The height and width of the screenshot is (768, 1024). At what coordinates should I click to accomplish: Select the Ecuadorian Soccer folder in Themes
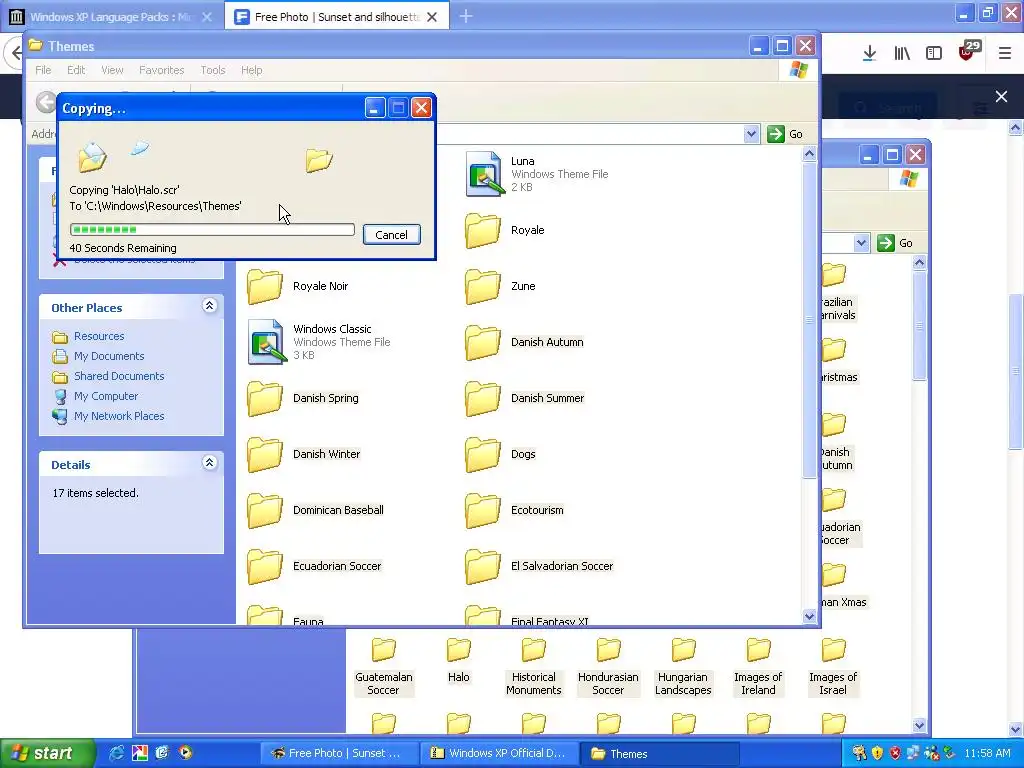(264, 566)
